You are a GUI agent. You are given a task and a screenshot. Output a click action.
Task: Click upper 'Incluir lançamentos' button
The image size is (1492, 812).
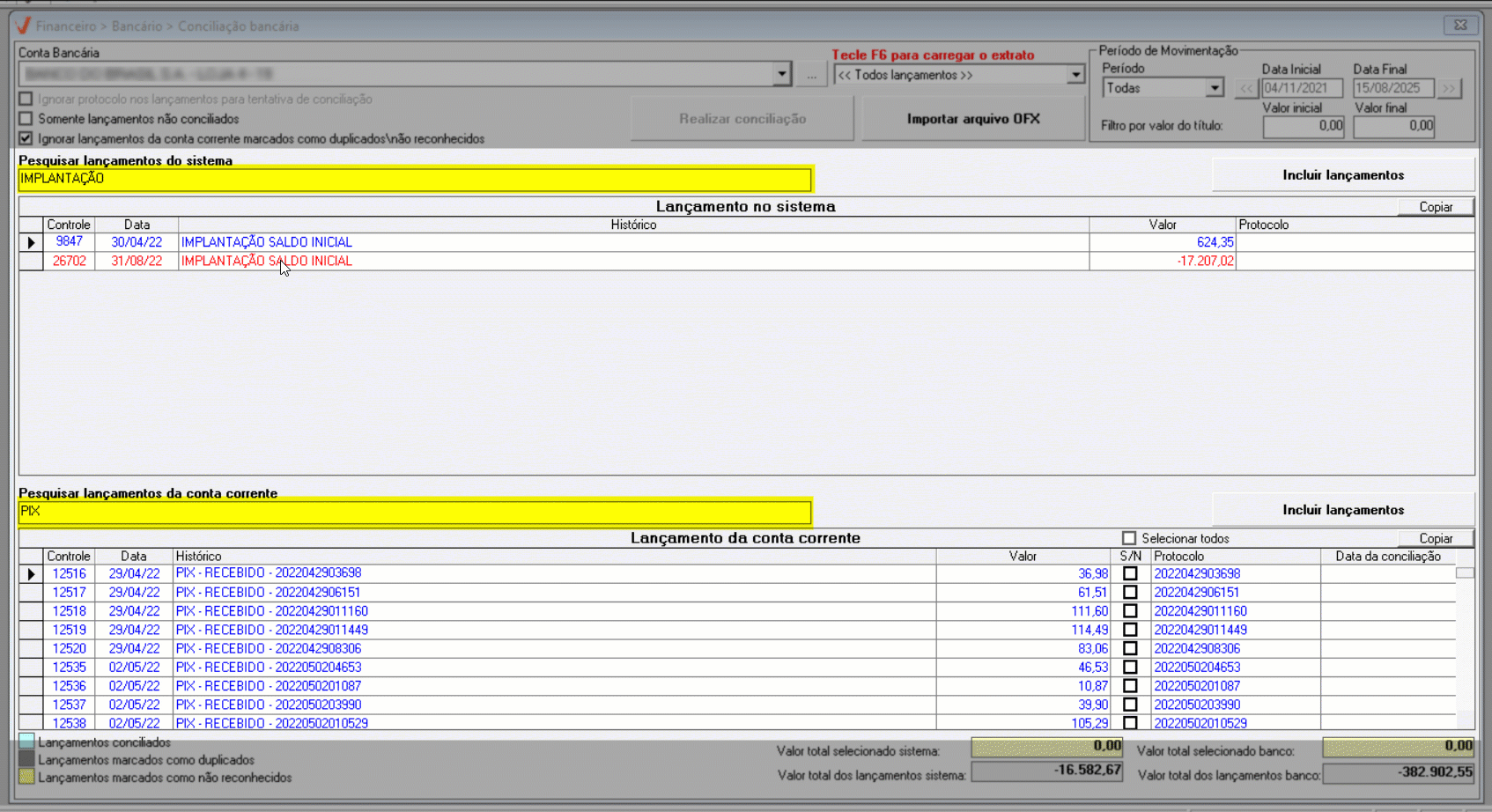tap(1342, 175)
